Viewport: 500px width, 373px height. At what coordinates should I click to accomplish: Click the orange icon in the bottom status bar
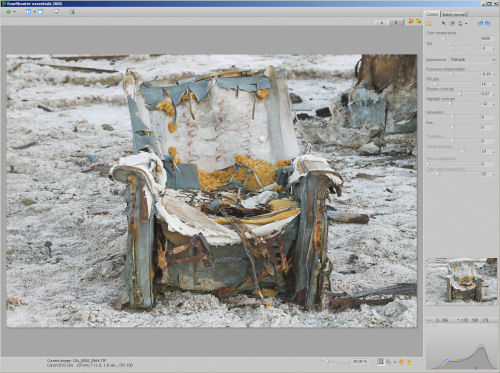[401, 362]
